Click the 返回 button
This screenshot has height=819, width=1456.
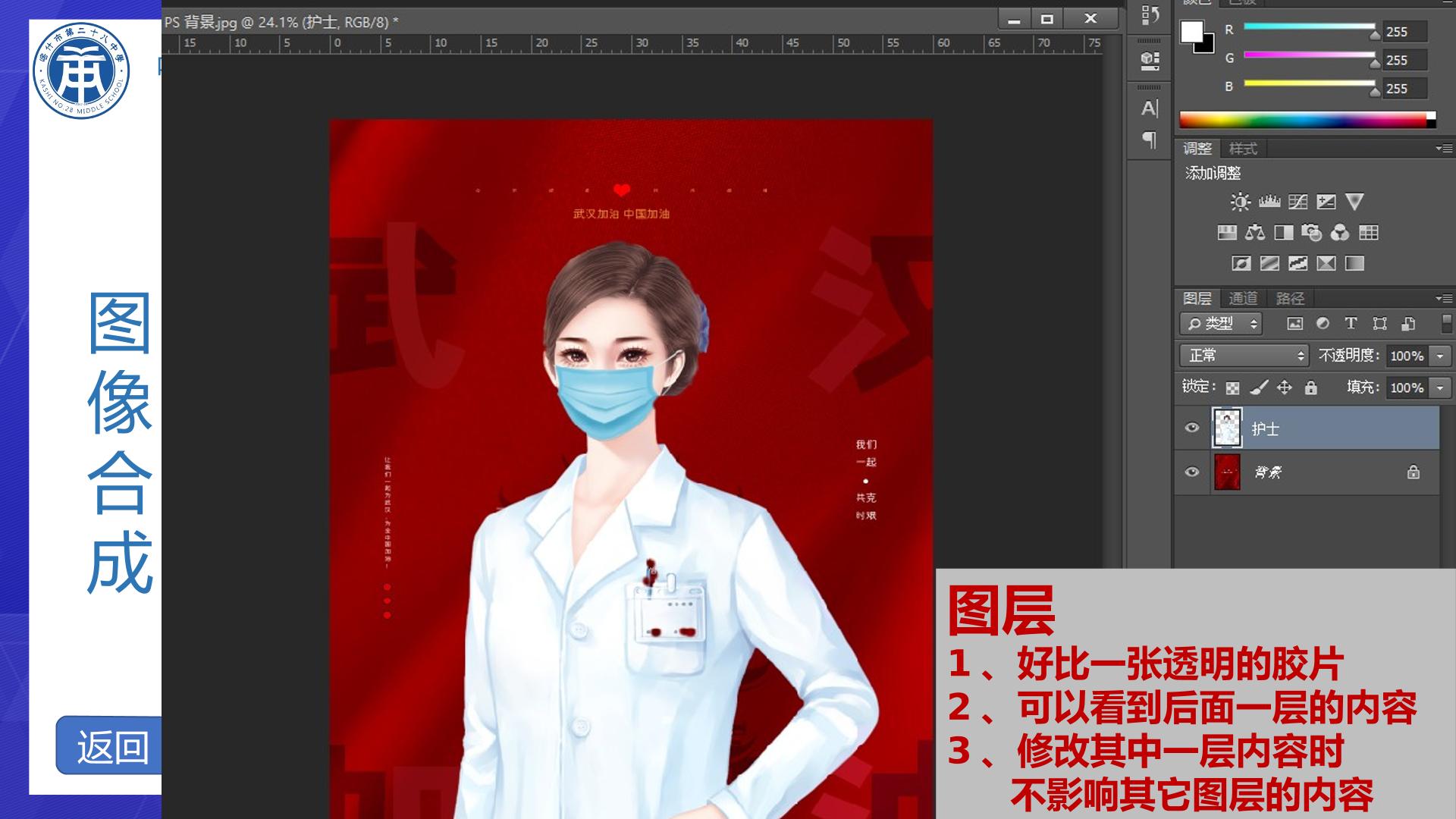[x=108, y=745]
